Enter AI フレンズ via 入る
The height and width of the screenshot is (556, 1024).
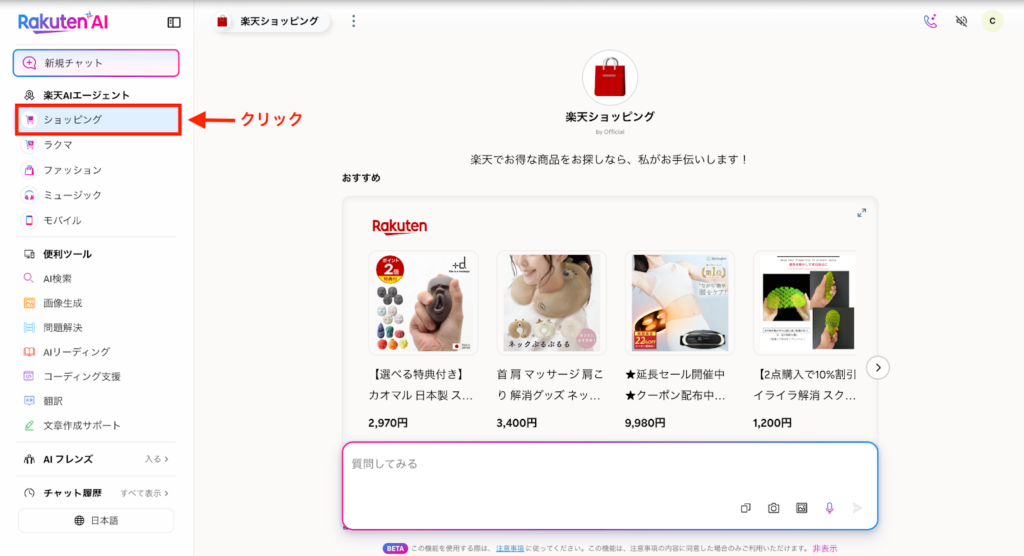click(x=157, y=459)
